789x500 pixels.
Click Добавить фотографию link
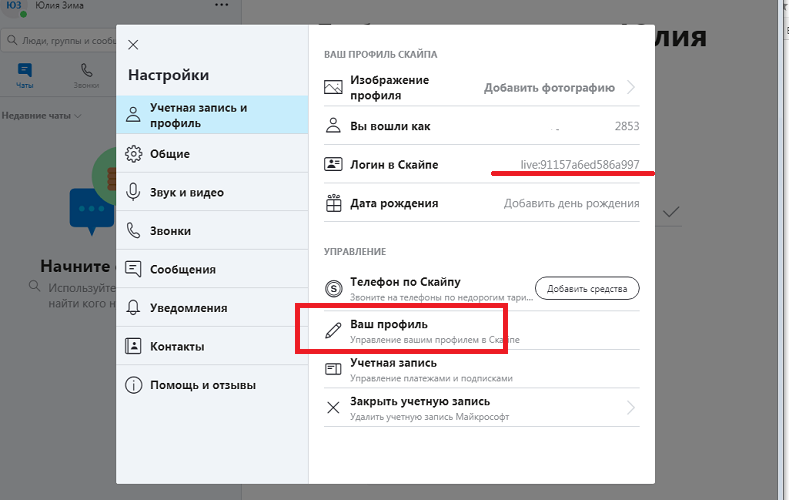(549, 88)
